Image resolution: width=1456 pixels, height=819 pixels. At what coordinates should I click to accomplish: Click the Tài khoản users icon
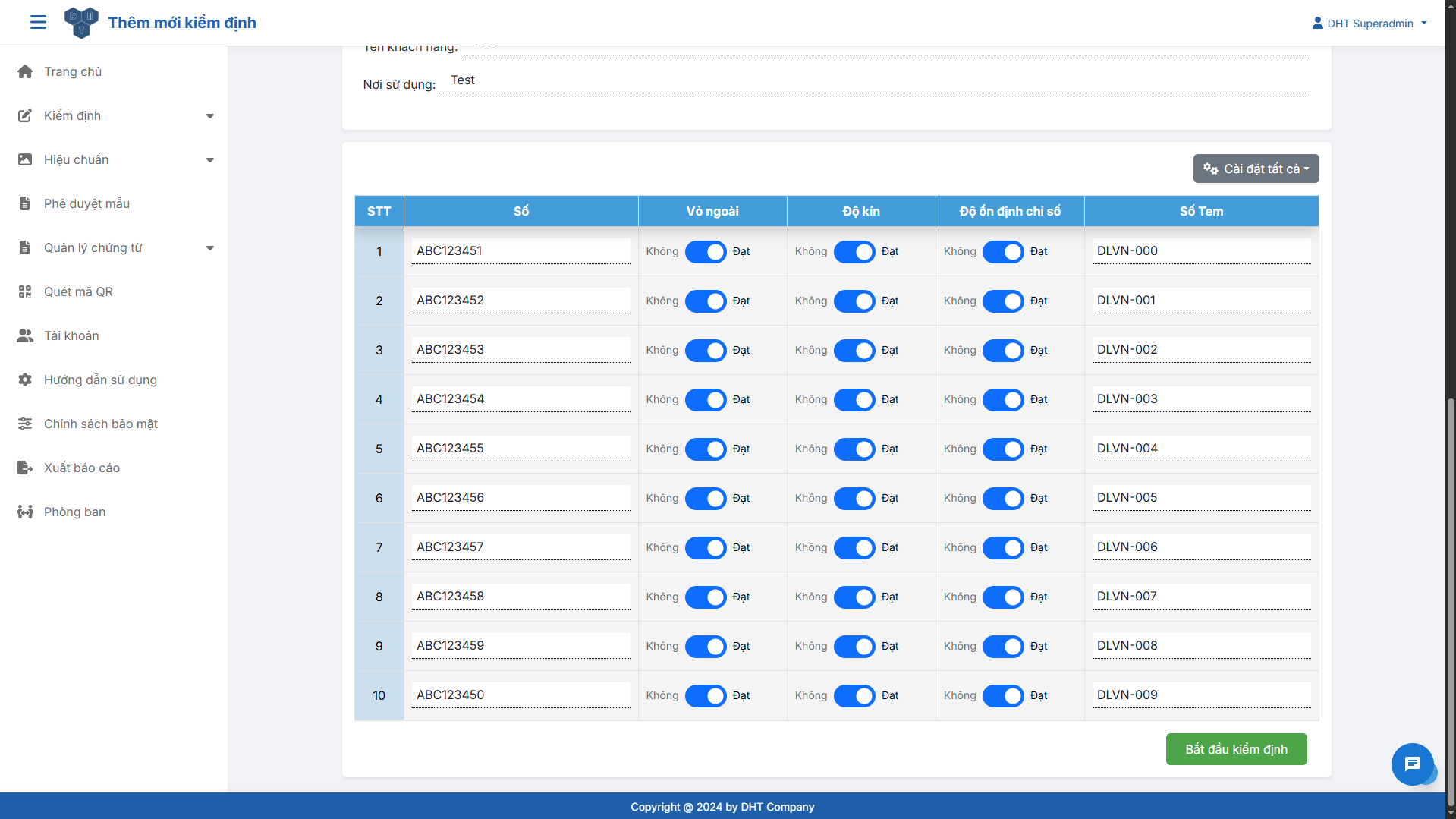click(25, 335)
